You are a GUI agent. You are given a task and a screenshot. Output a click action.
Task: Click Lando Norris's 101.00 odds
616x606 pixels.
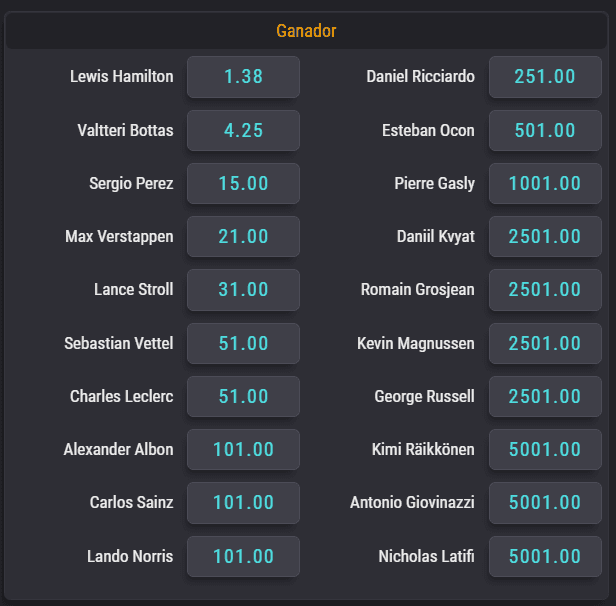[243, 557]
